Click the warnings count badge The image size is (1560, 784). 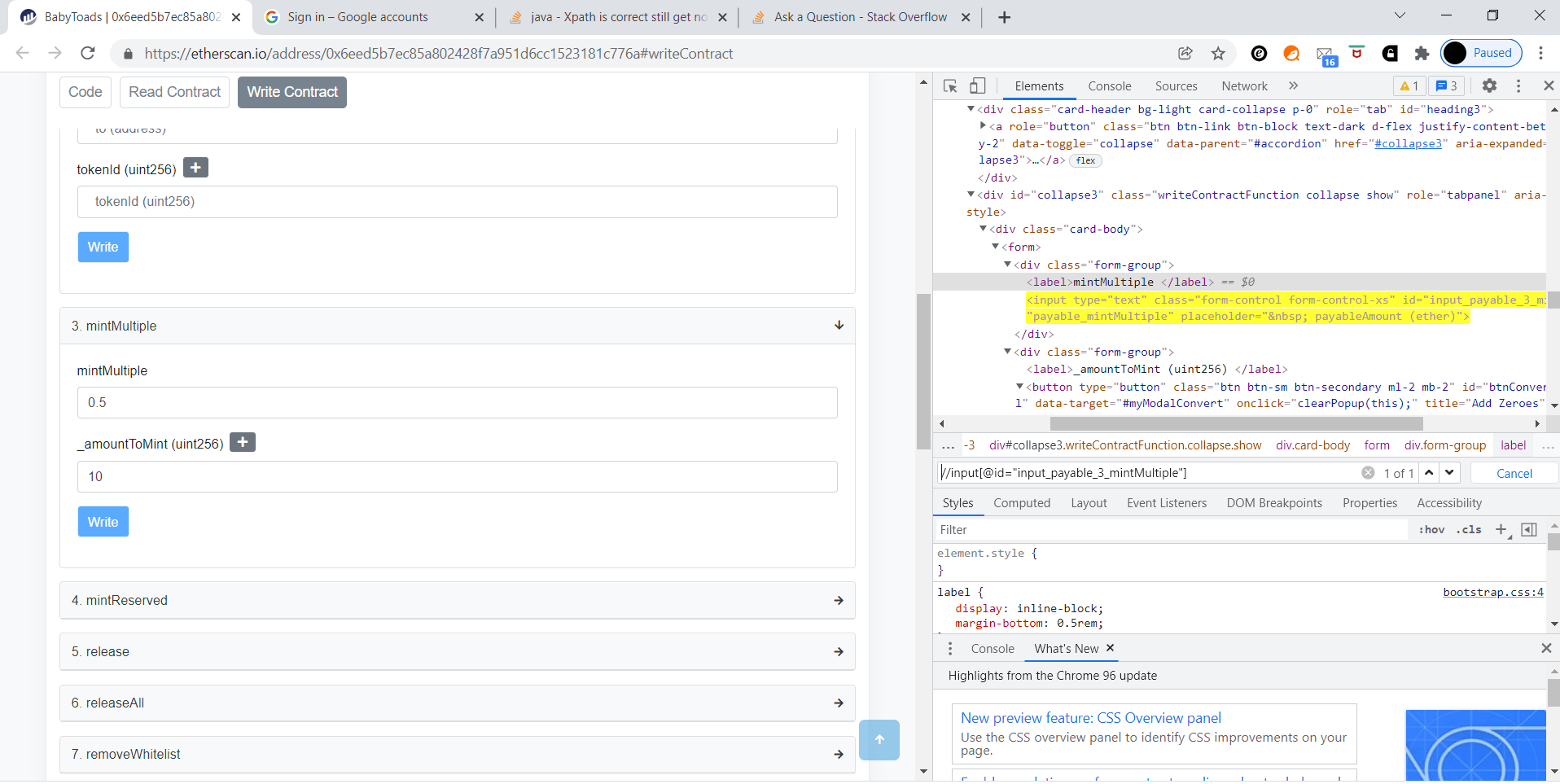1409,85
